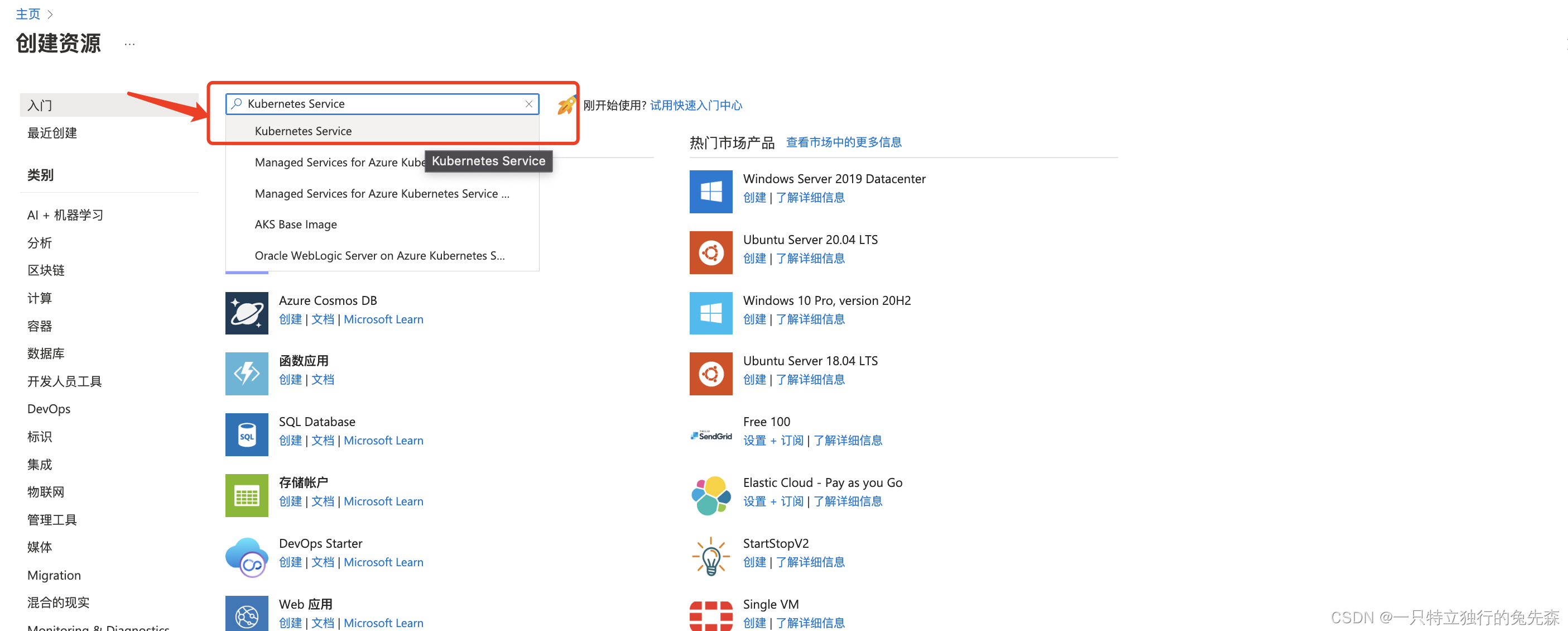Click the StartStopV2 lightbulb icon
The width and height of the screenshot is (1568, 631).
[x=711, y=556]
